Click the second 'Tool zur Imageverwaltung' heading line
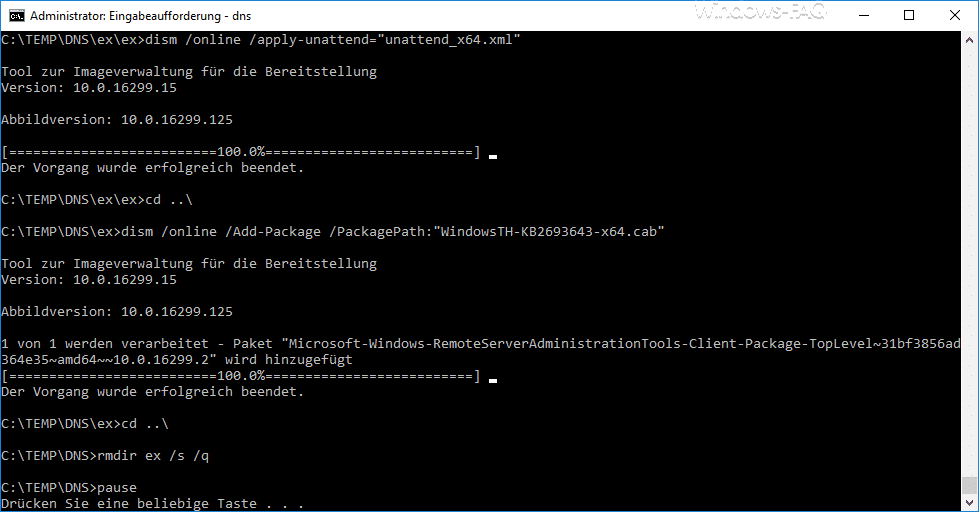 pyautogui.click(x=189, y=263)
